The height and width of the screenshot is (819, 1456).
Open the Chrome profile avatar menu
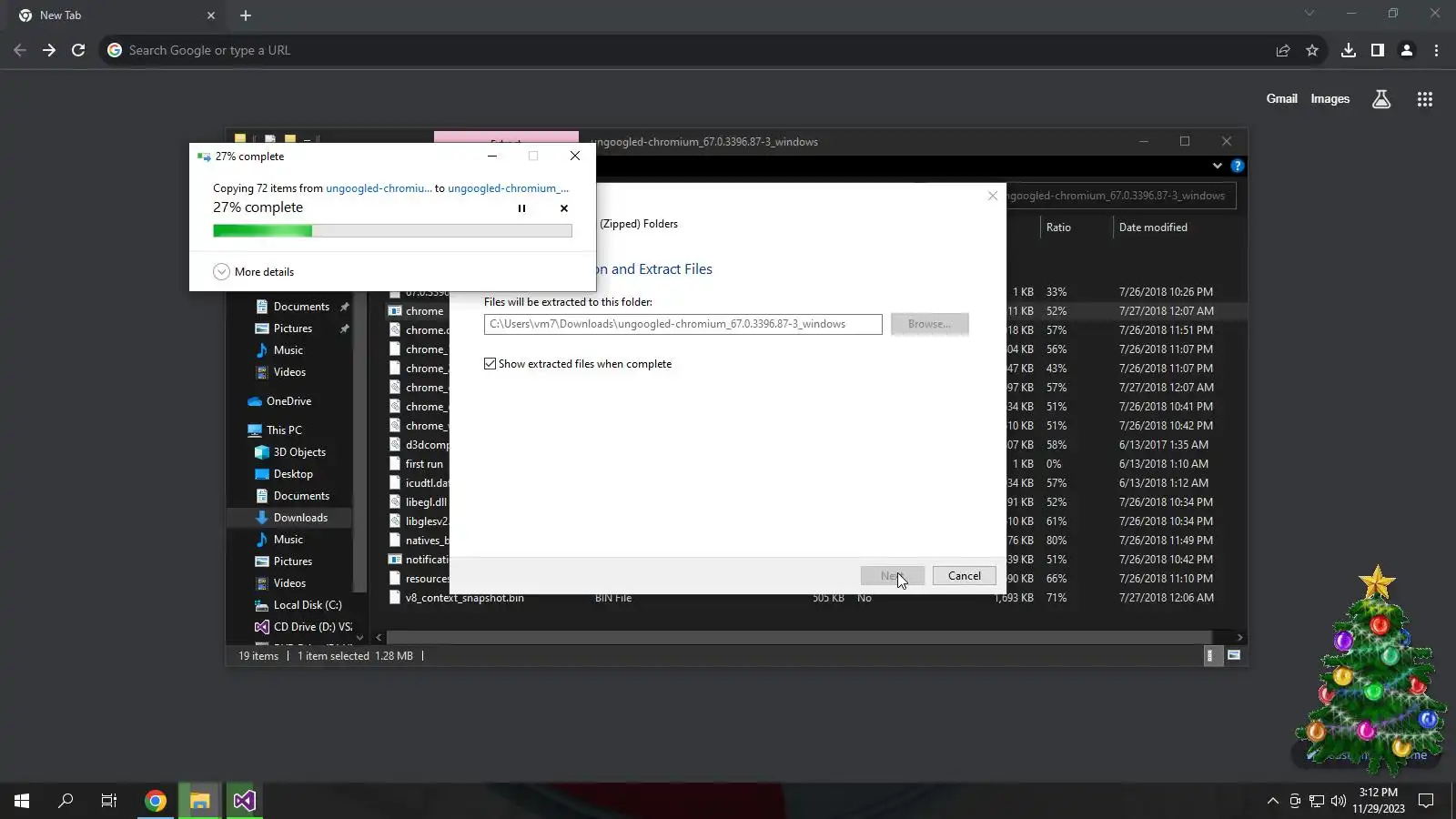(x=1407, y=50)
